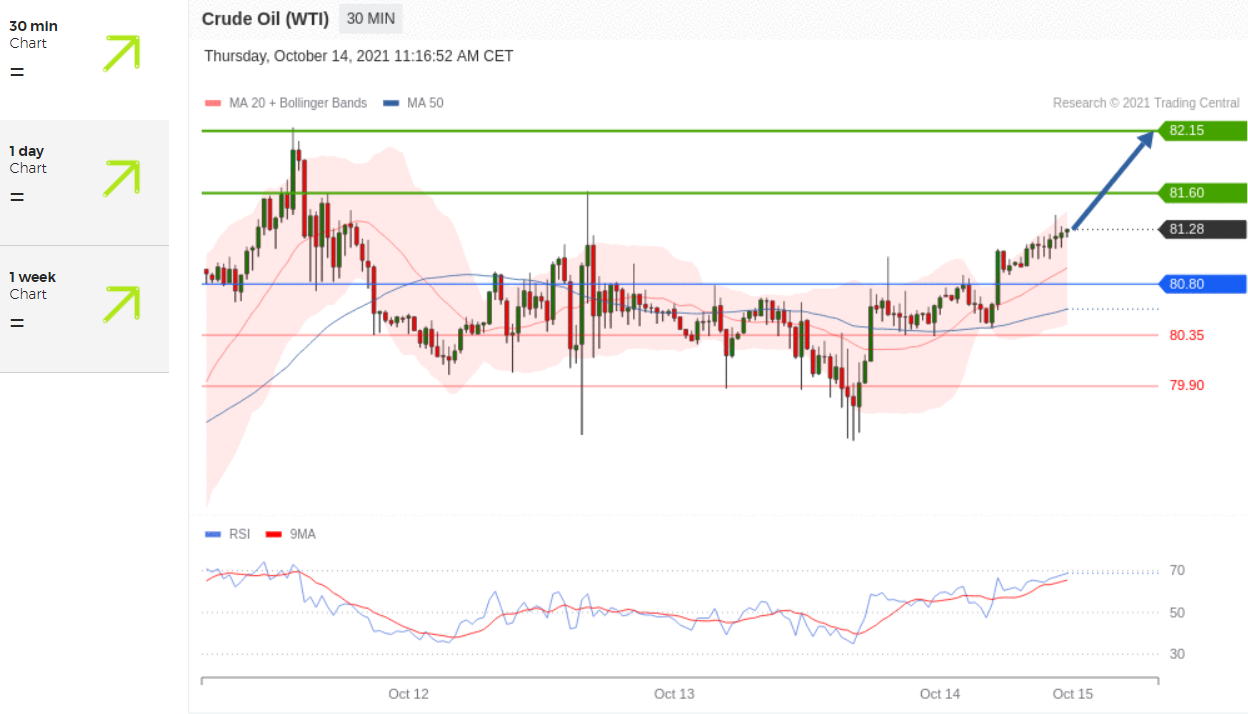Click the 1 week green up-arrow icon
The height and width of the screenshot is (714, 1248).
[x=121, y=304]
